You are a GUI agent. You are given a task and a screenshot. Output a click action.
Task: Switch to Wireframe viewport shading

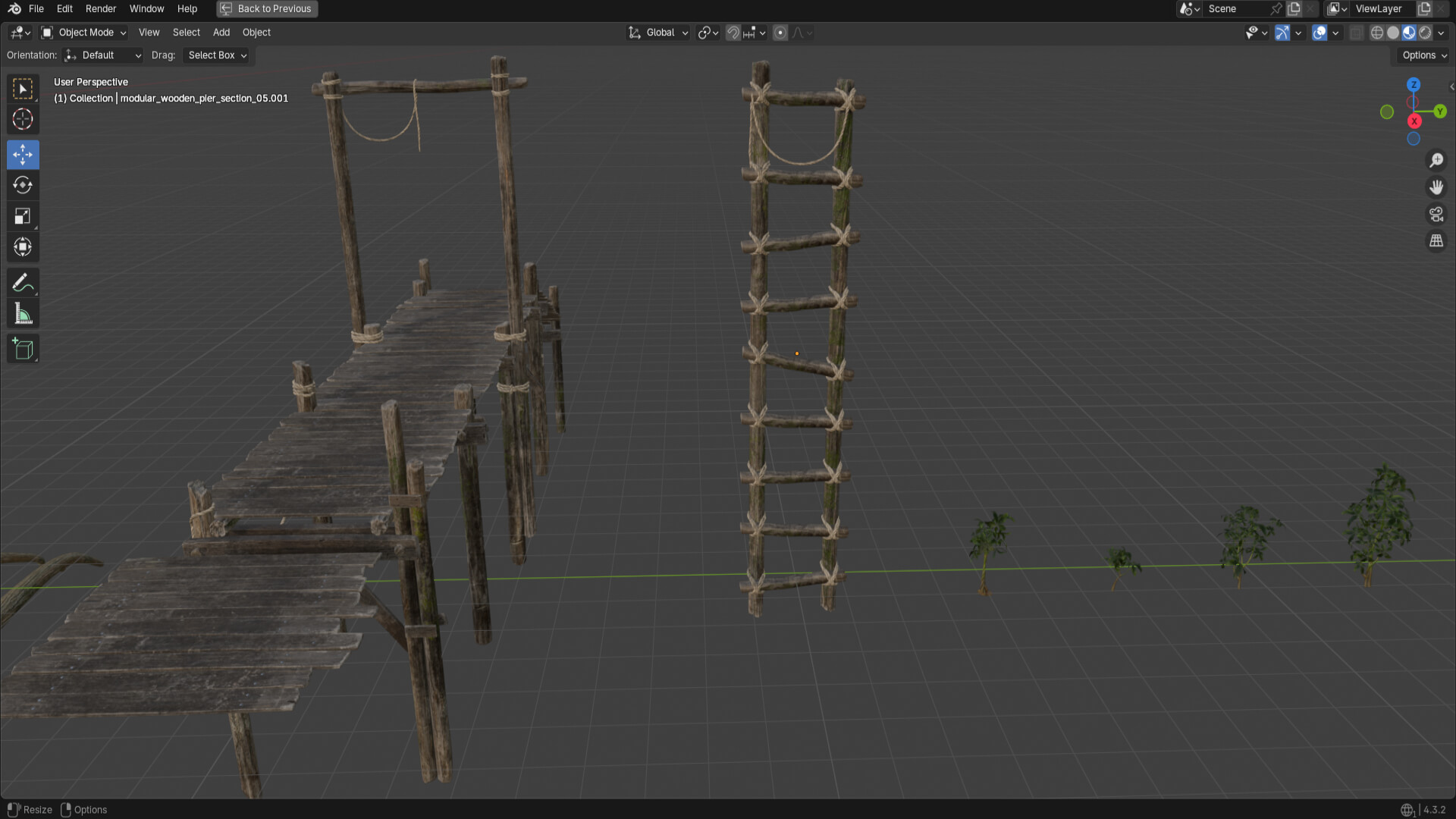tap(1377, 33)
